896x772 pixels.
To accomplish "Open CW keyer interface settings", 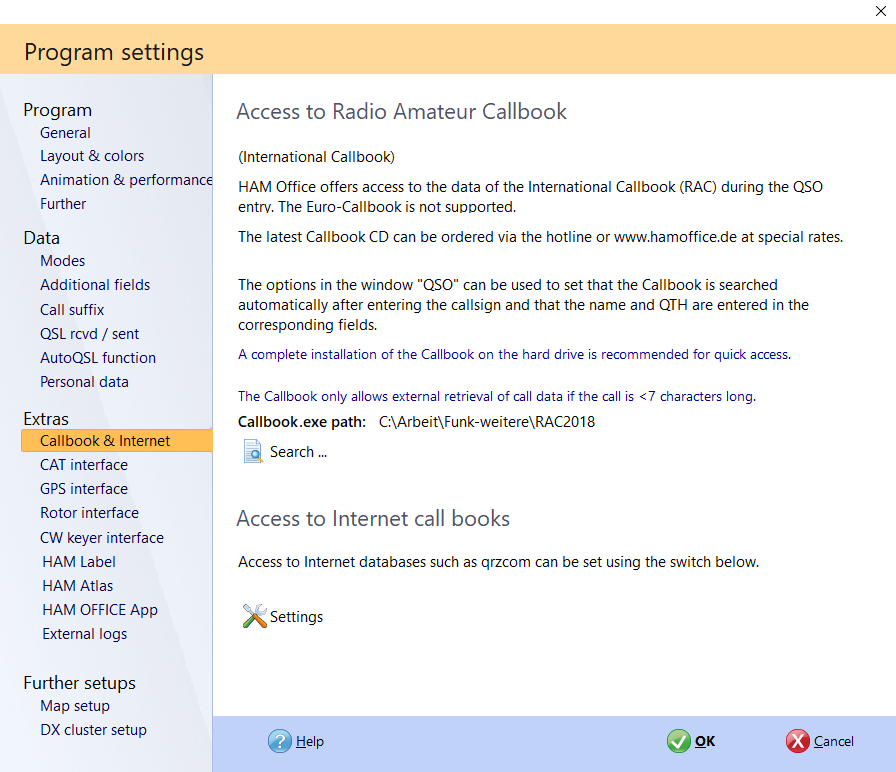I will coord(102,538).
